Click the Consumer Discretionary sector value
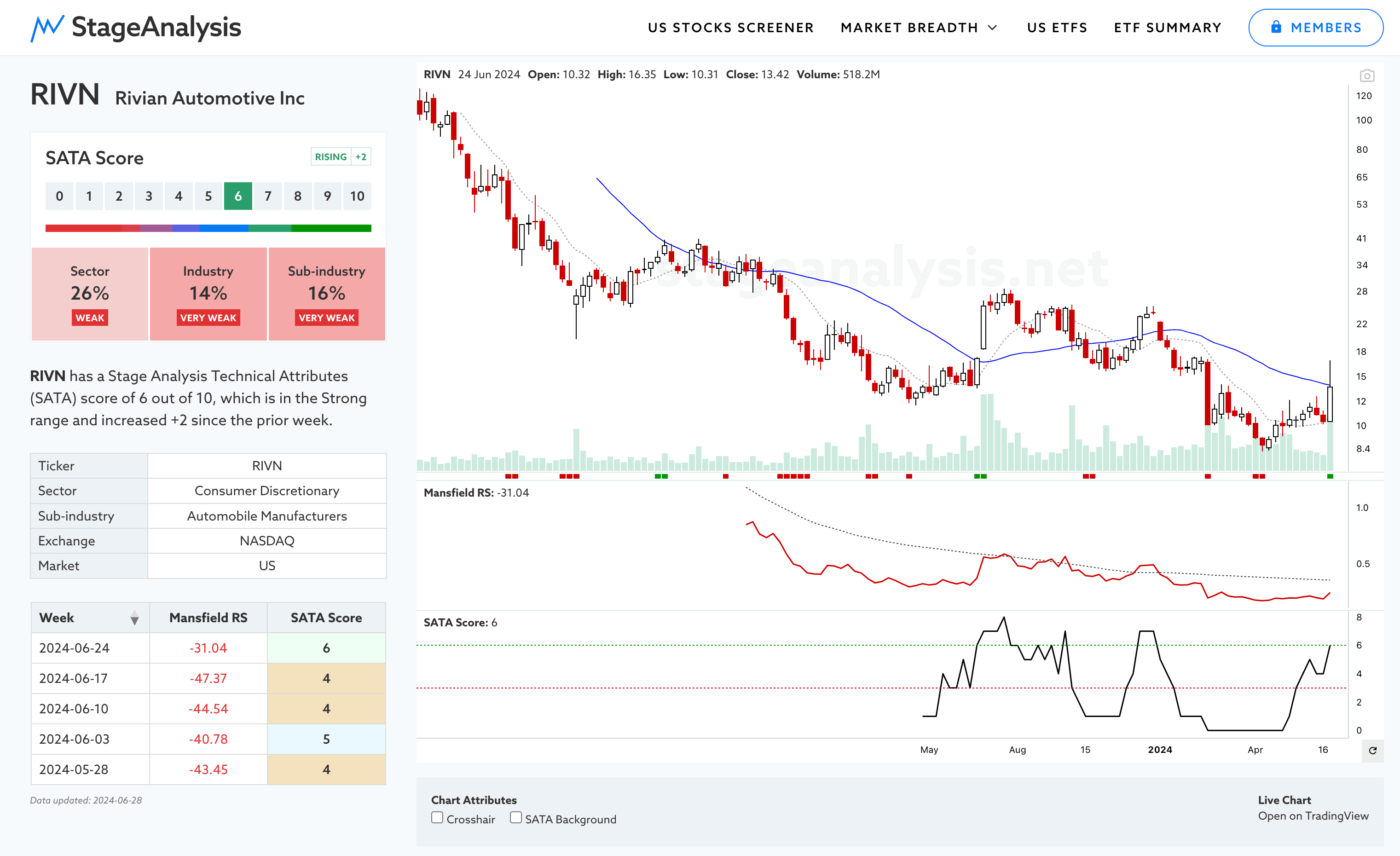 pos(267,491)
